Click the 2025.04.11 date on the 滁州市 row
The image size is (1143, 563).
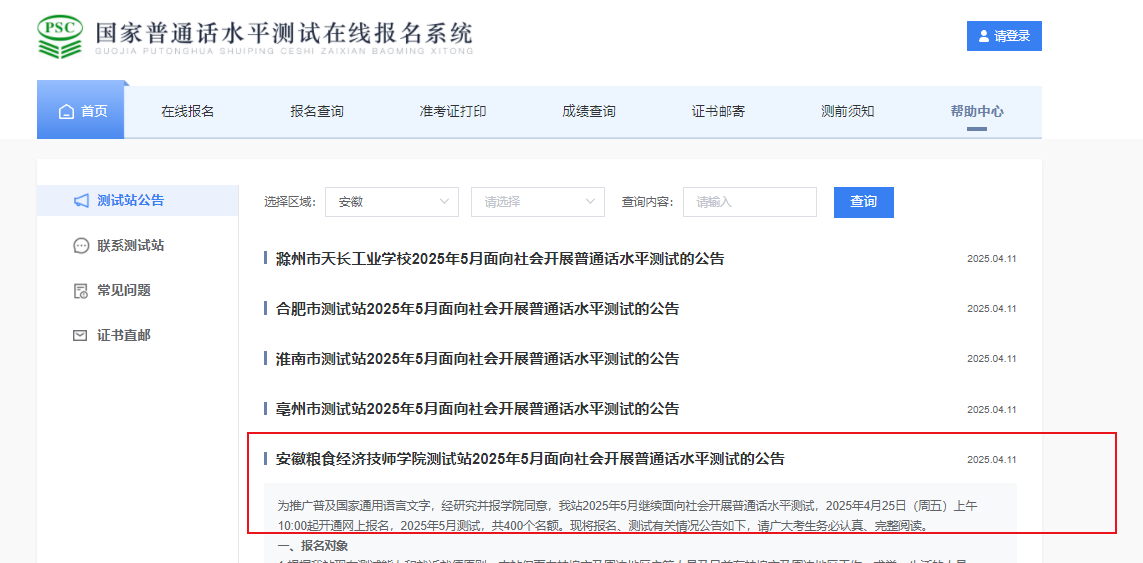991,259
